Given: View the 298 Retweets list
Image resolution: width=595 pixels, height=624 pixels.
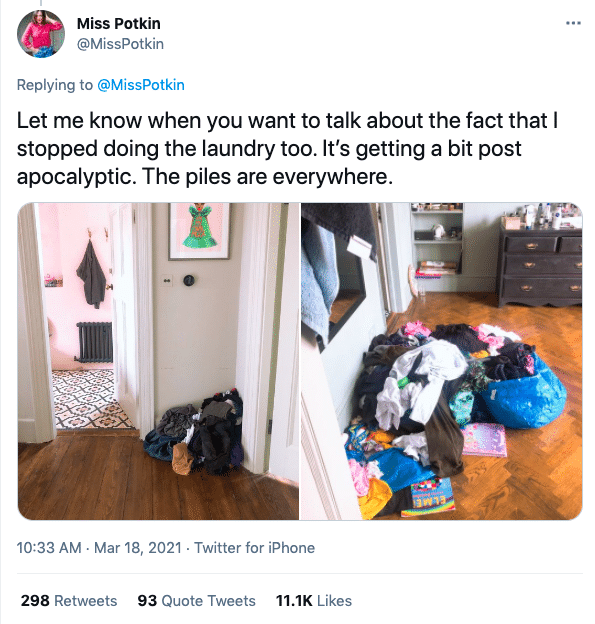Looking at the screenshot, I should coord(69,601).
